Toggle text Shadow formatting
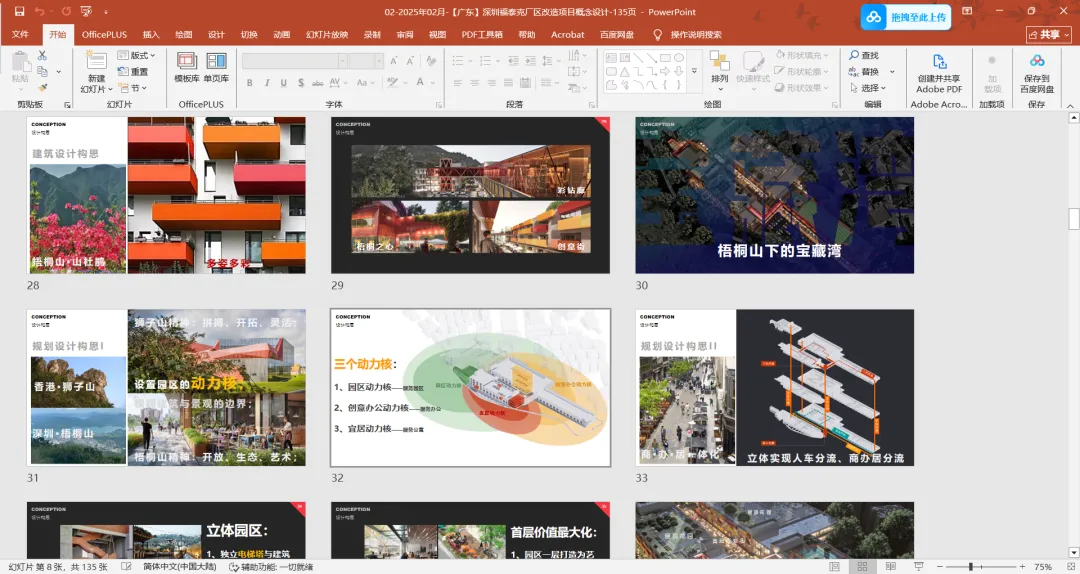1080x574 pixels. click(x=301, y=83)
